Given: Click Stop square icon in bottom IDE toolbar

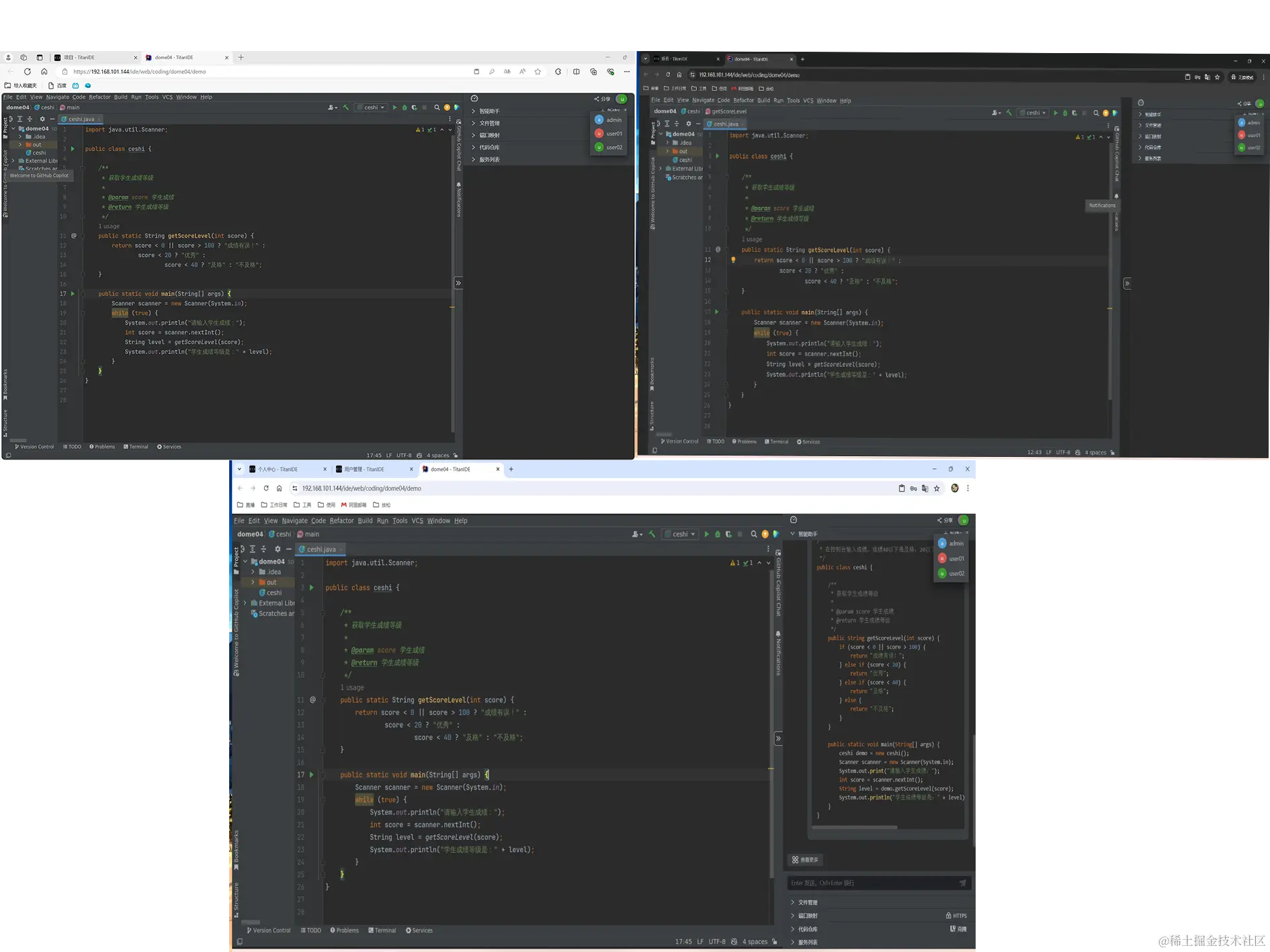Looking at the screenshot, I should tap(740, 534).
